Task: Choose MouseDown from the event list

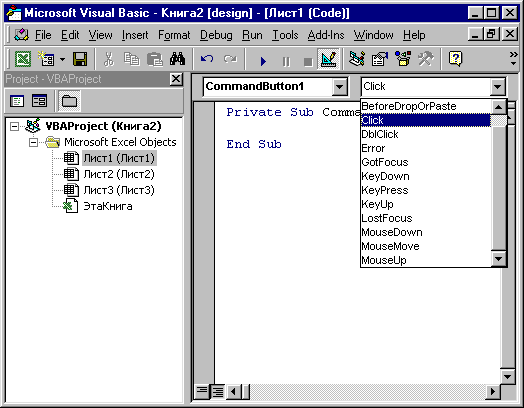Action: 426,232
